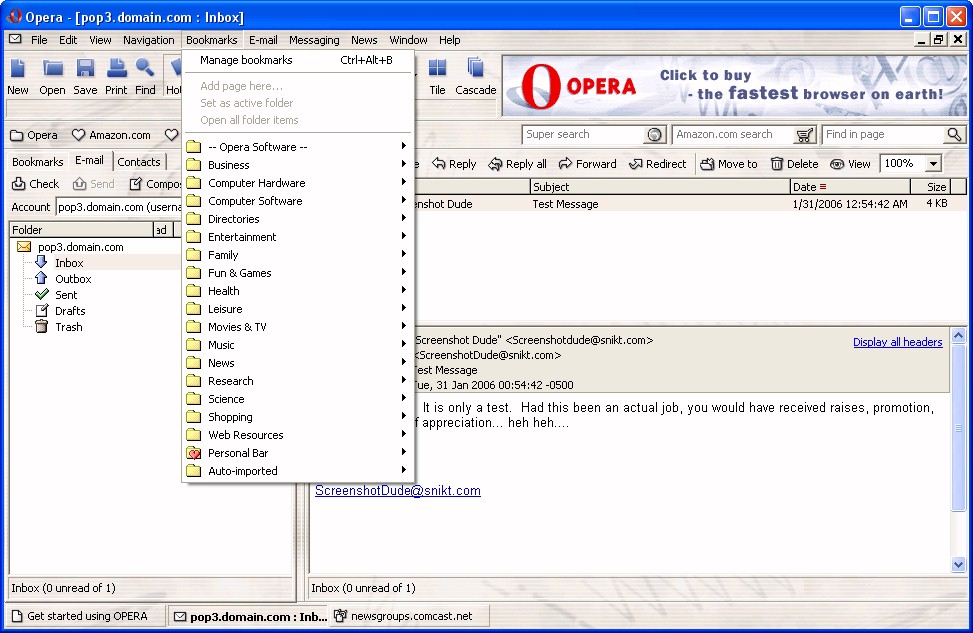Click the Open file toolbar icon

pos(53,68)
